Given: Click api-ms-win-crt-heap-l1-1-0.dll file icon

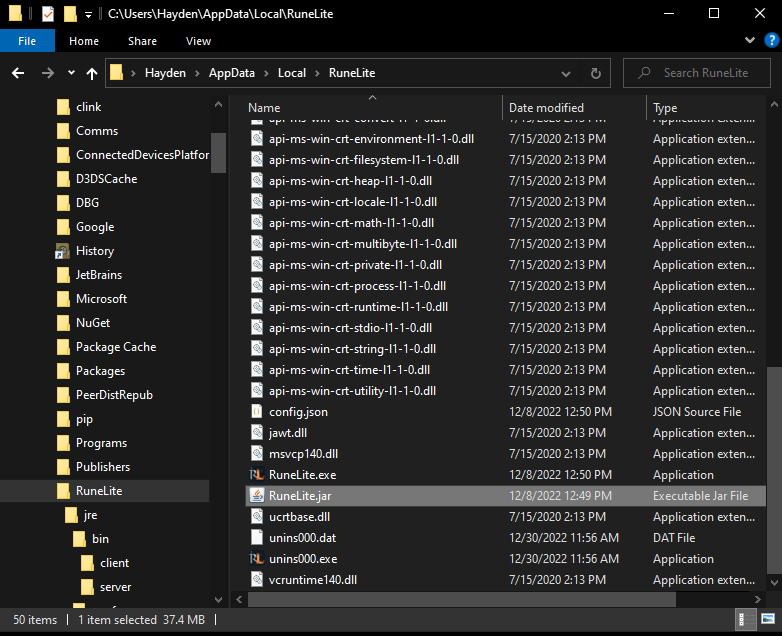Looking at the screenshot, I should (256, 181).
